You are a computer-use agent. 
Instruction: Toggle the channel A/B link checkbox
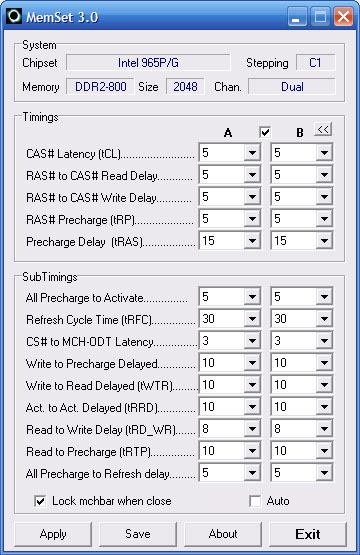click(265, 132)
